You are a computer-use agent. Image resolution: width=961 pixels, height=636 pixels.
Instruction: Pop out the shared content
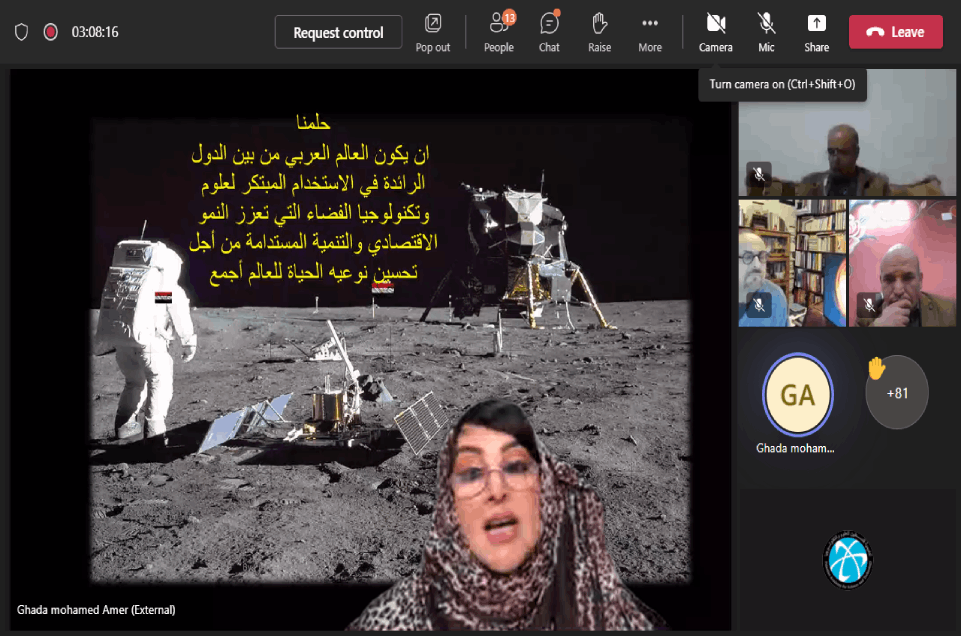click(433, 32)
